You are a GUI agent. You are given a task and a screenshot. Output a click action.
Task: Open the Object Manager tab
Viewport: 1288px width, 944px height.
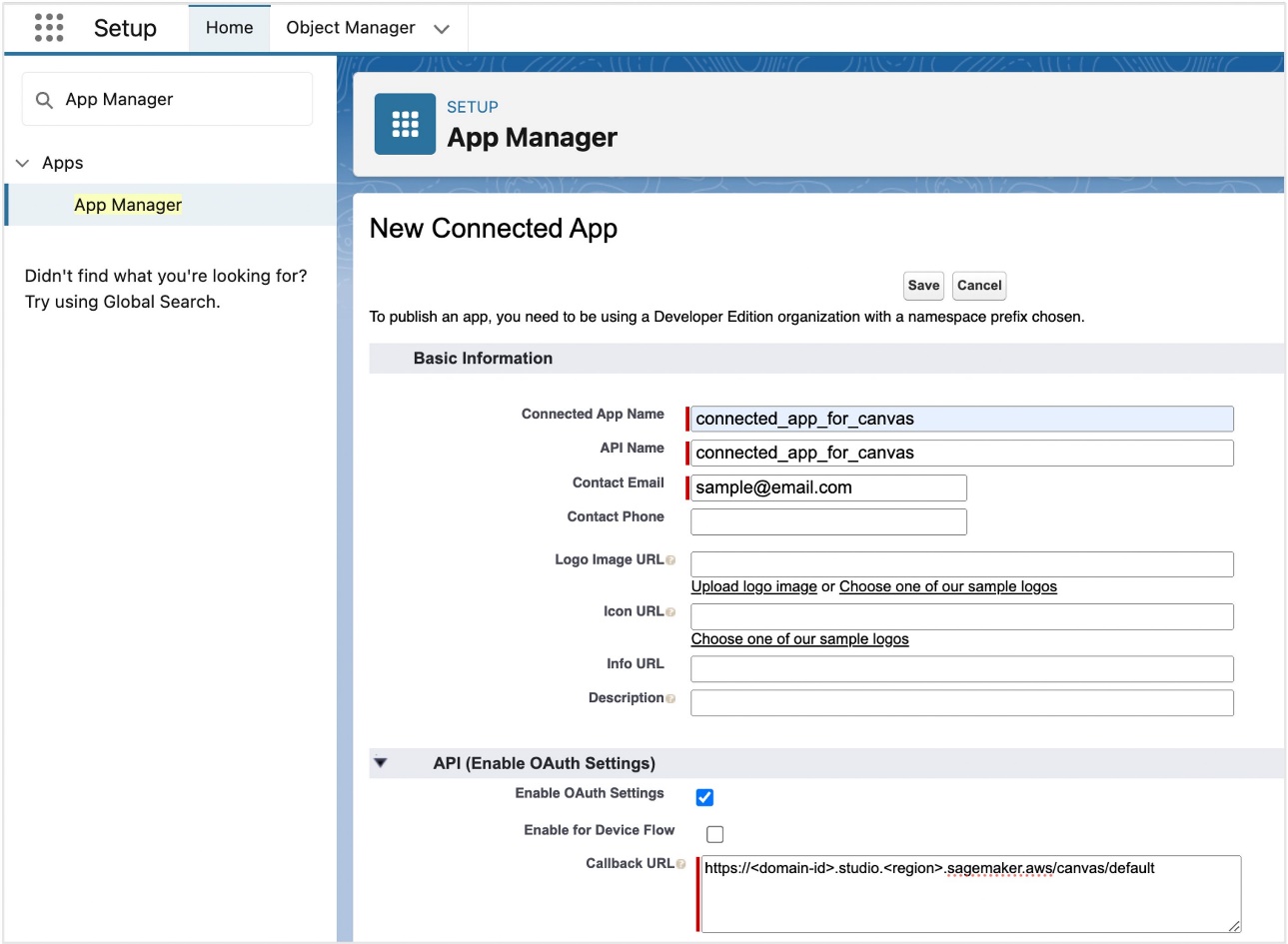click(351, 28)
